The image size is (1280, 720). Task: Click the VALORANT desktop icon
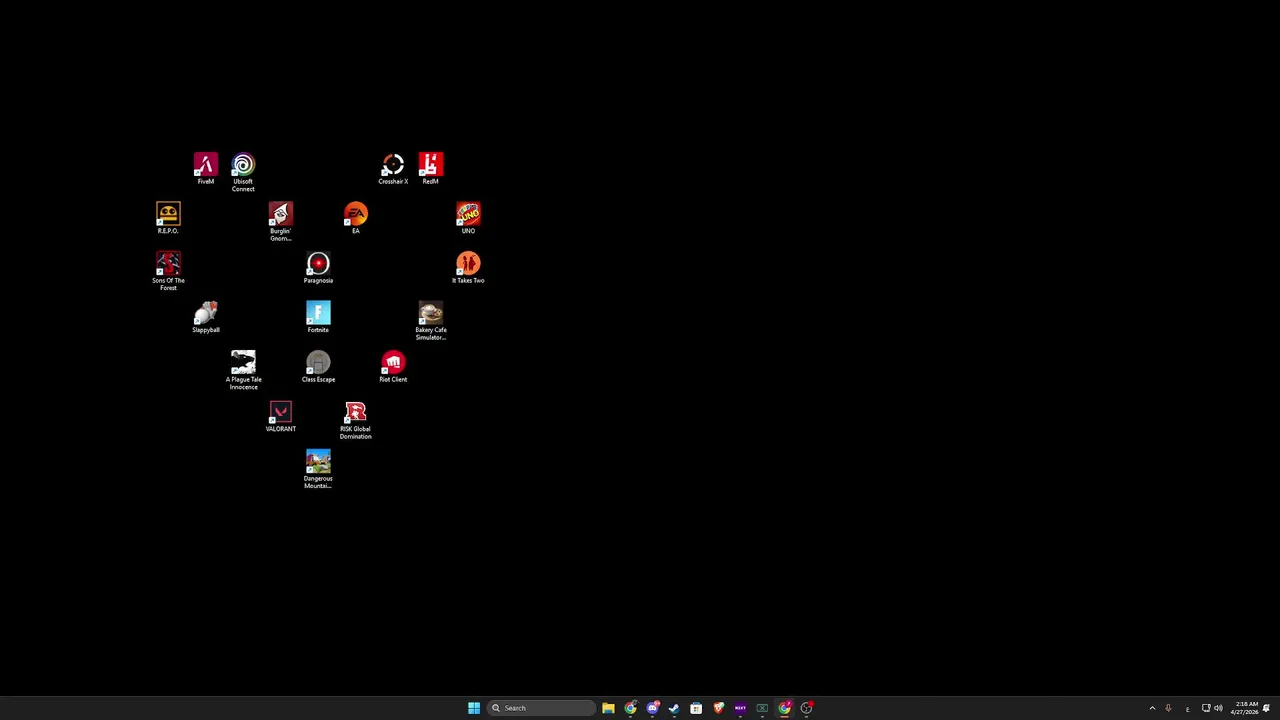(x=280, y=416)
